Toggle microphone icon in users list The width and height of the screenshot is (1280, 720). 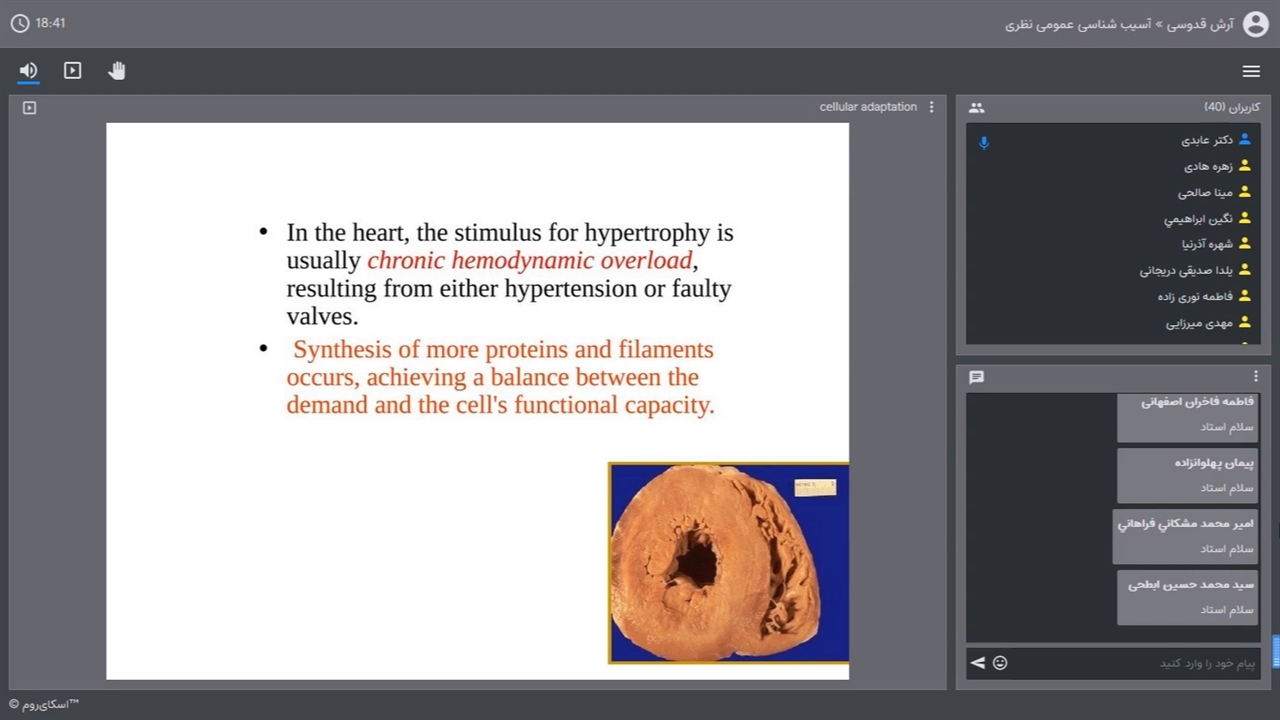pos(984,143)
